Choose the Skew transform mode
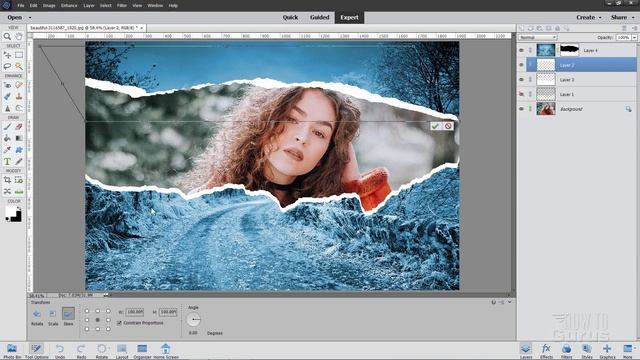The image size is (640, 360). click(68, 314)
